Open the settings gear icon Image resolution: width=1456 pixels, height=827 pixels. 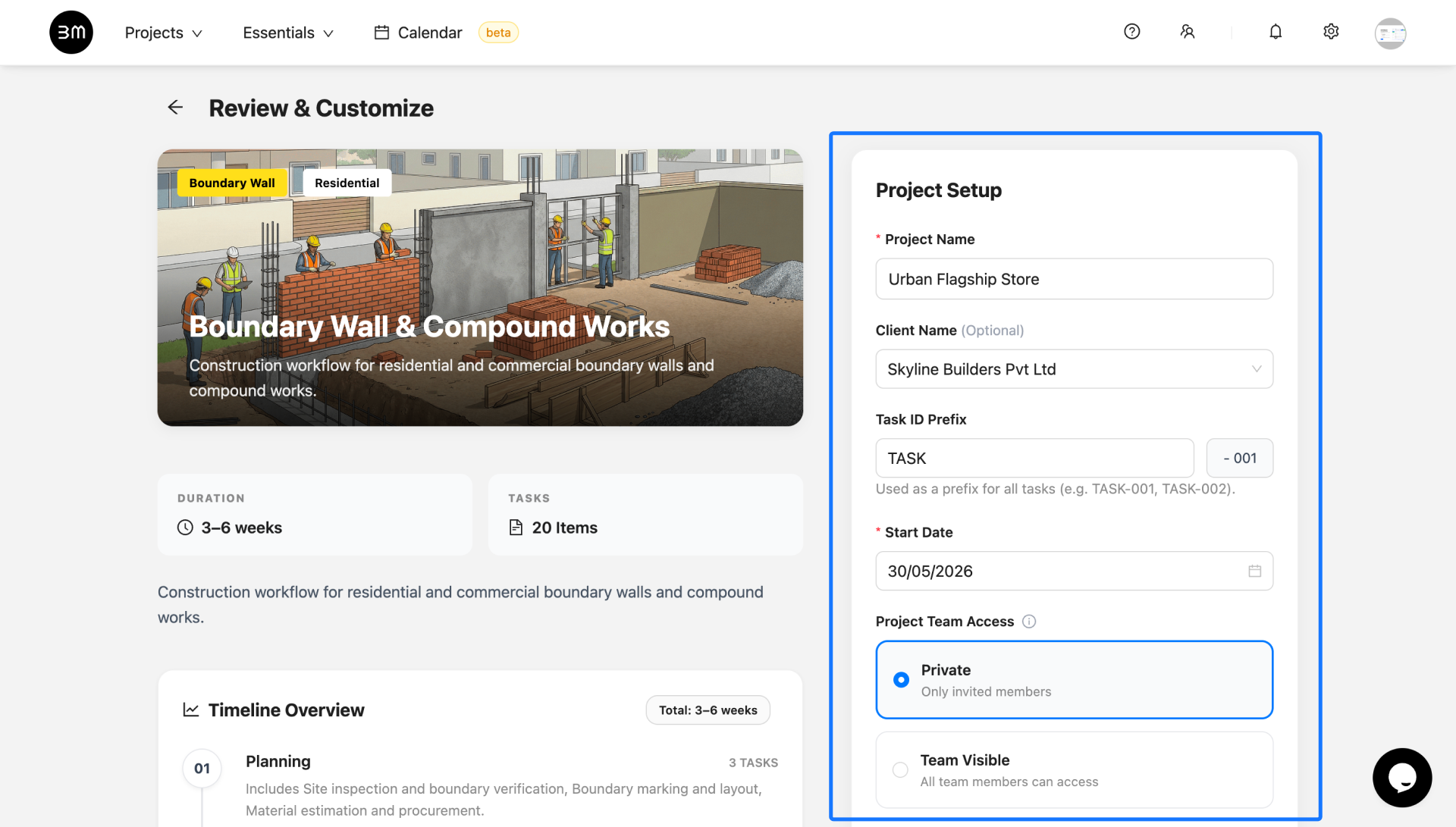pos(1331,32)
